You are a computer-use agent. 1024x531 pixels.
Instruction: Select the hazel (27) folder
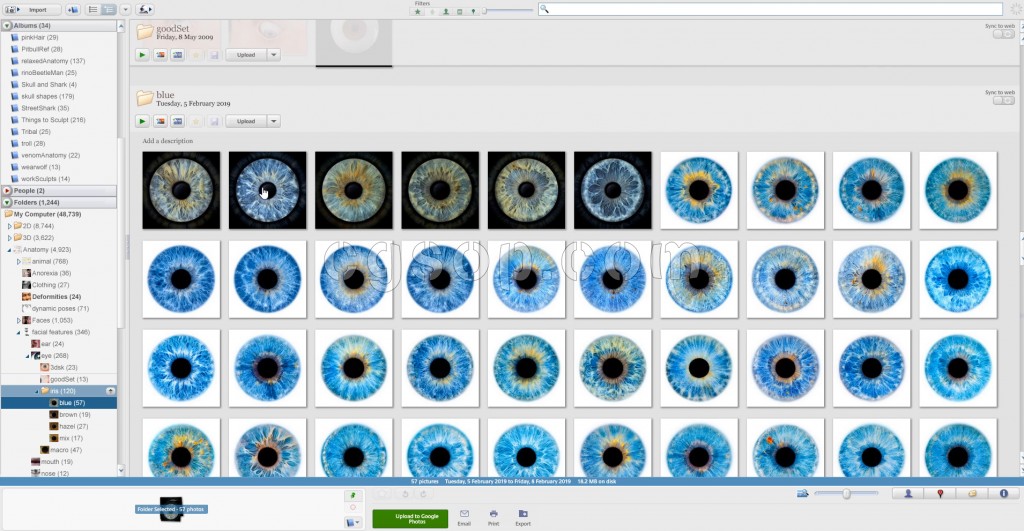pyautogui.click(x=73, y=426)
